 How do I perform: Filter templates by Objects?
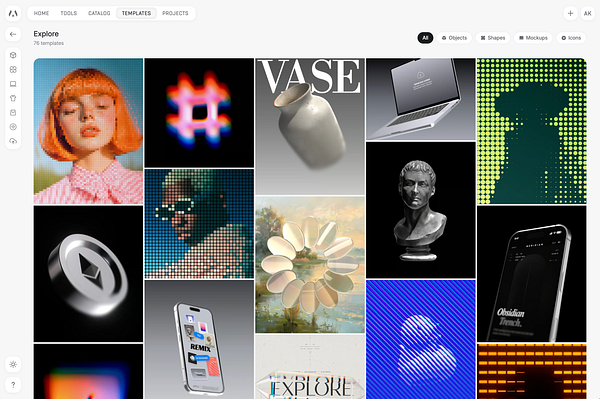[x=454, y=38]
